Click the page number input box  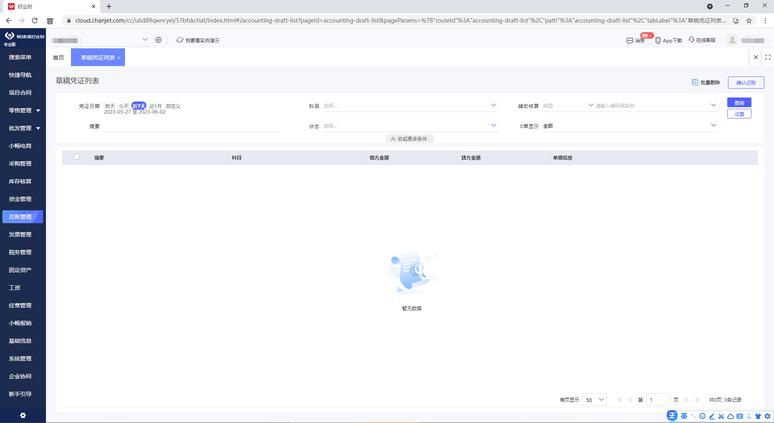tap(658, 399)
